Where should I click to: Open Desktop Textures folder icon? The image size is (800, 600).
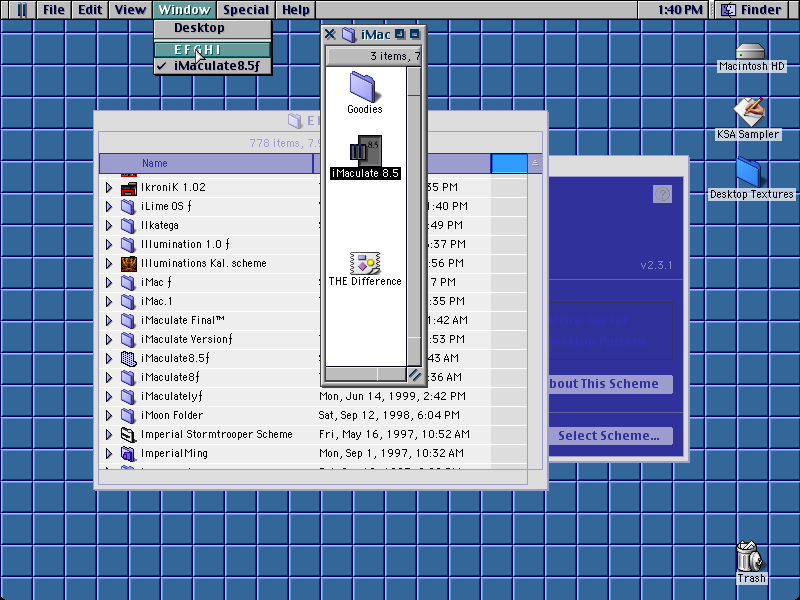coord(749,172)
